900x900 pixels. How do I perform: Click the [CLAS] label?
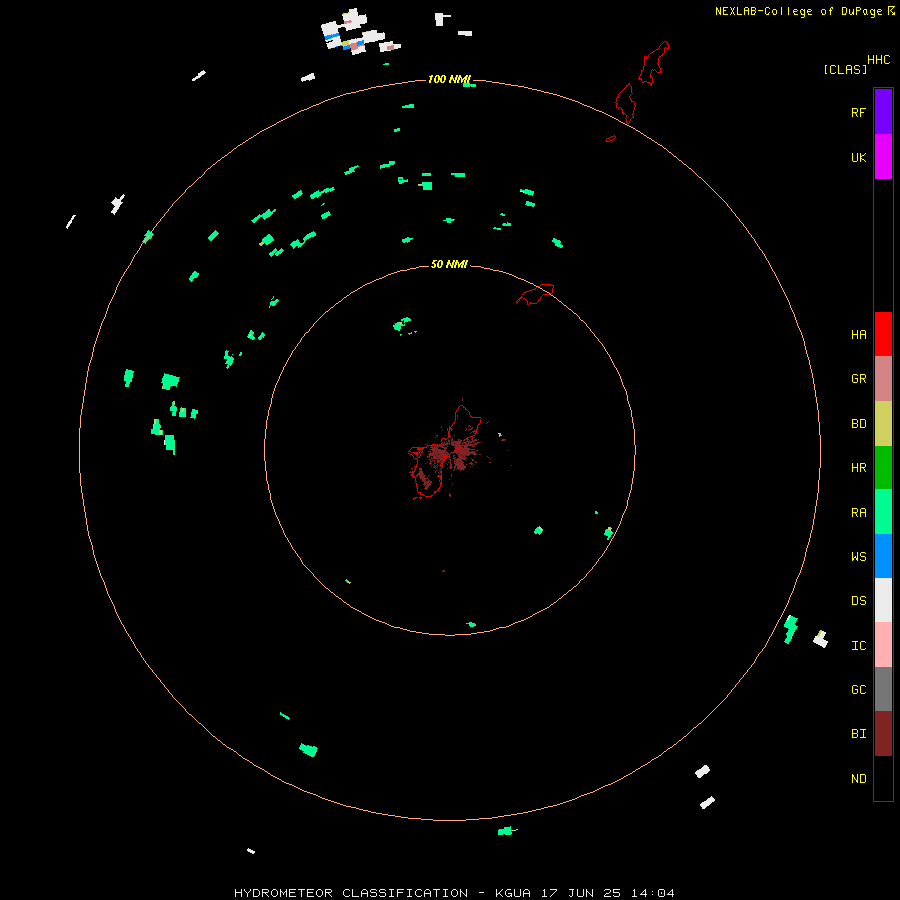[x=845, y=69]
